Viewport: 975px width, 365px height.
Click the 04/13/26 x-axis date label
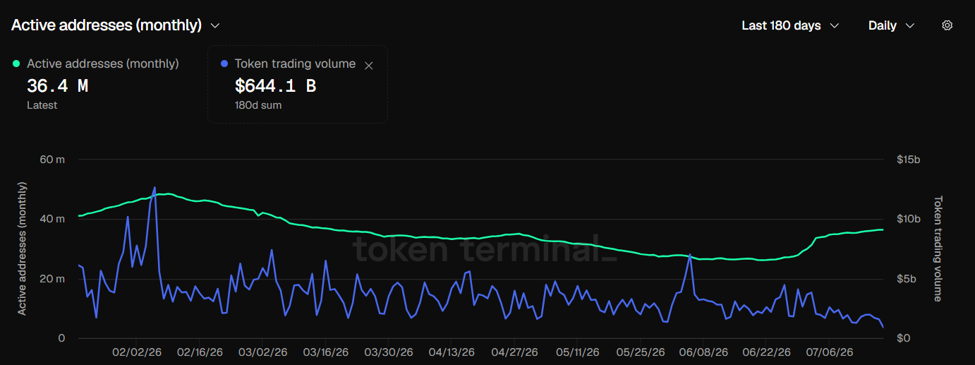click(451, 352)
